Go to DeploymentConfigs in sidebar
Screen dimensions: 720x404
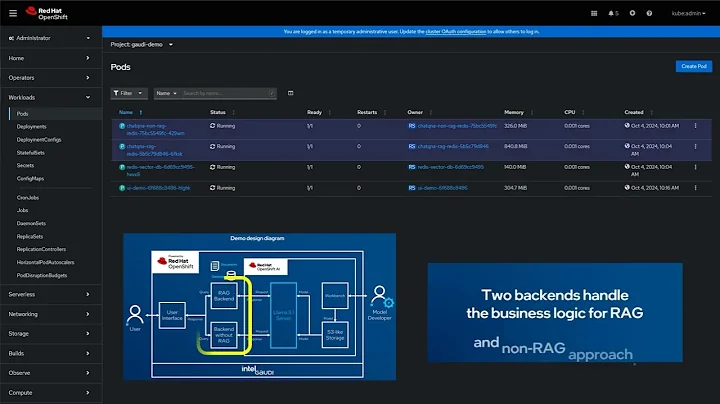click(39, 140)
